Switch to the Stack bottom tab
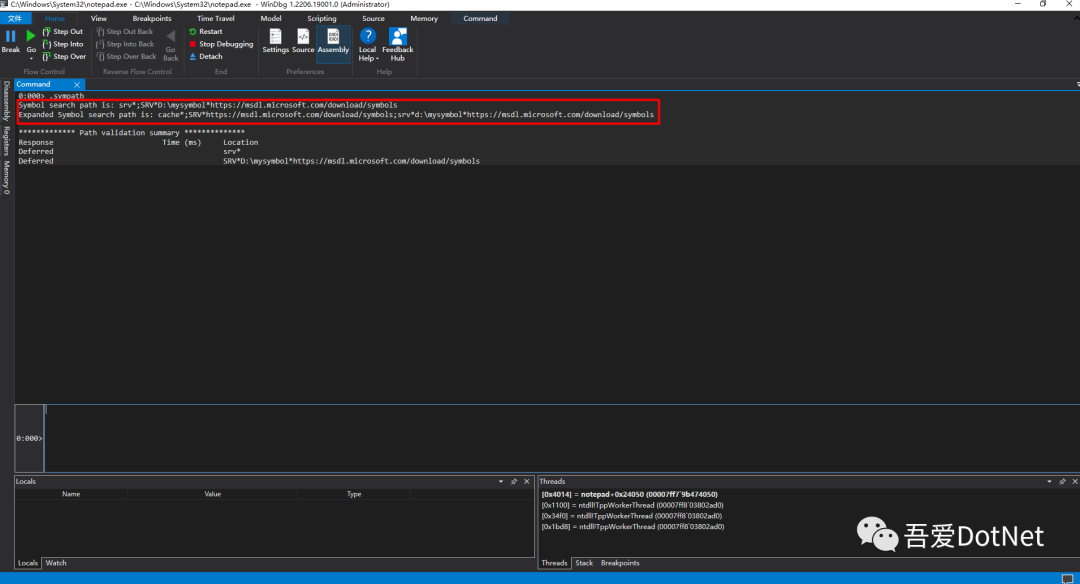Screen dimensions: 1080x584 click(x=584, y=563)
